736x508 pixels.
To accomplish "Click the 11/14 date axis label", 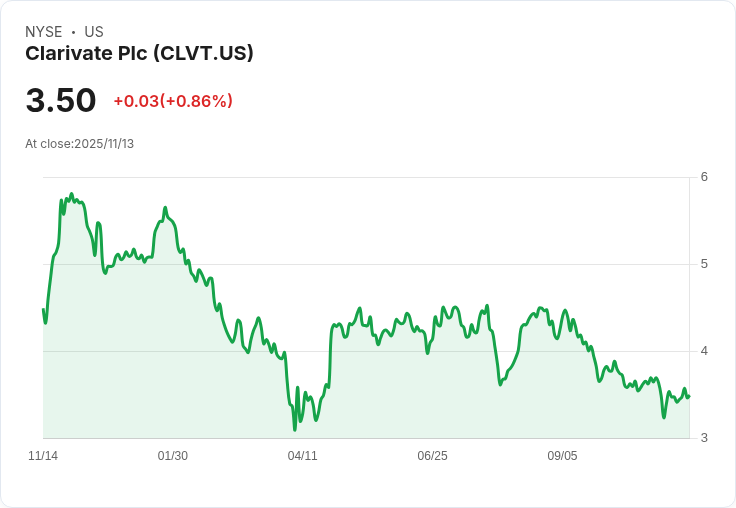I will point(43,456).
